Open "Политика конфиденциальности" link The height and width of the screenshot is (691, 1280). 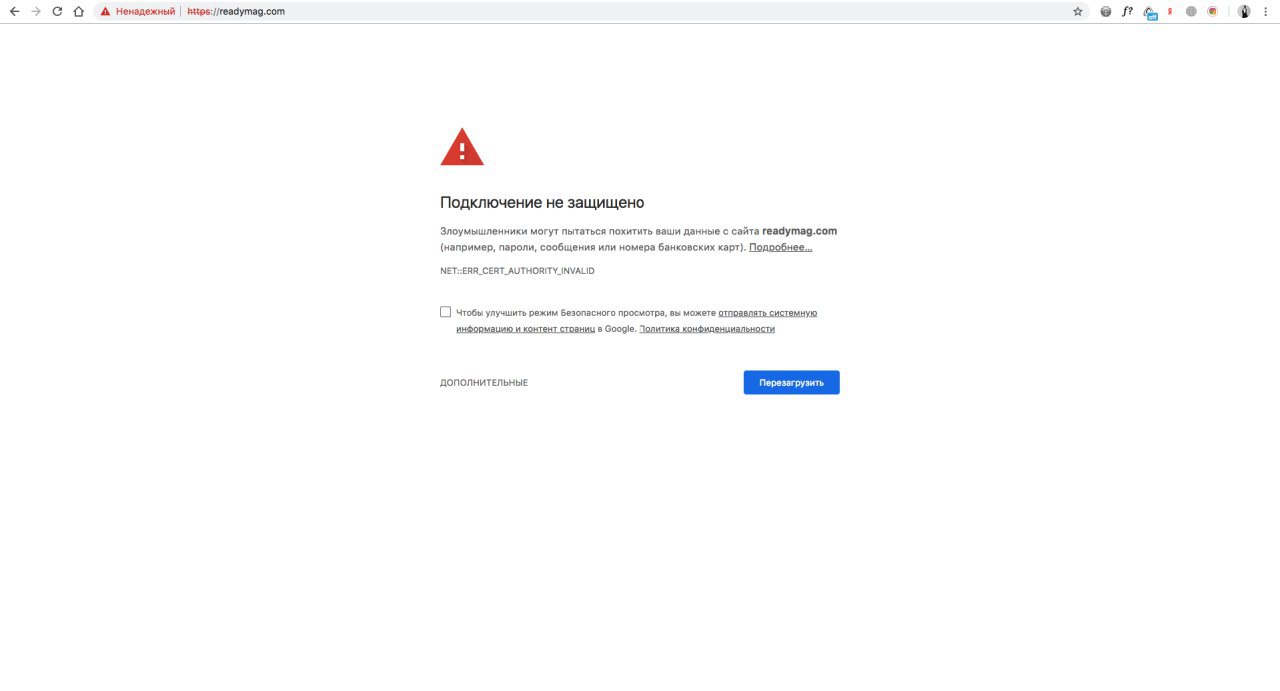click(707, 329)
